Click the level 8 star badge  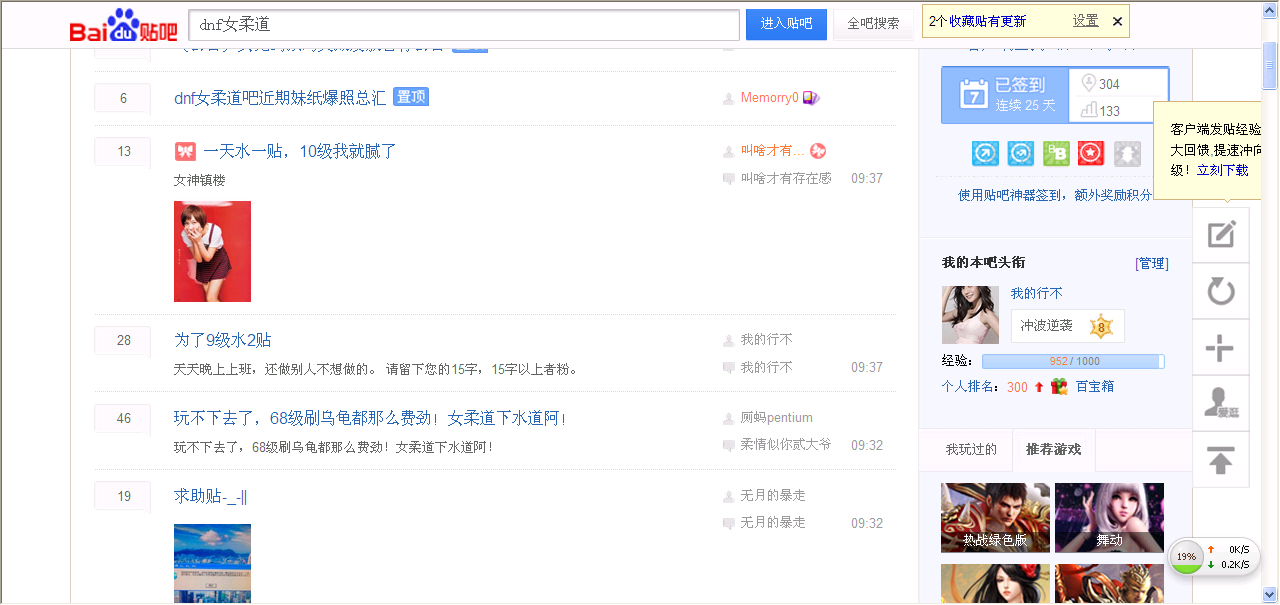click(x=1101, y=326)
